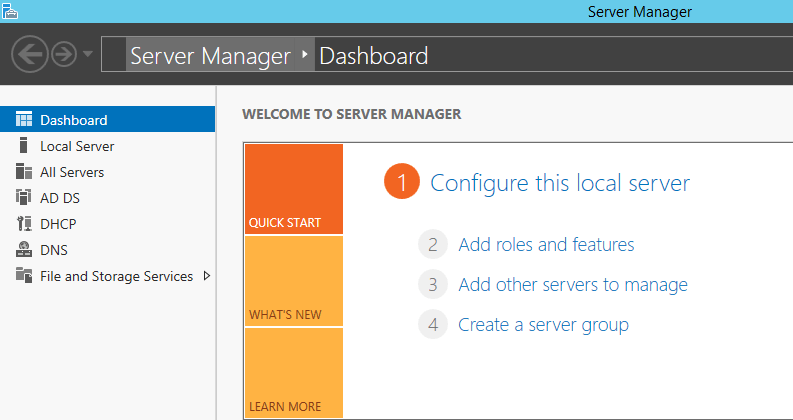Click the DHCP role icon
The height and width of the screenshot is (420, 793).
coord(24,223)
